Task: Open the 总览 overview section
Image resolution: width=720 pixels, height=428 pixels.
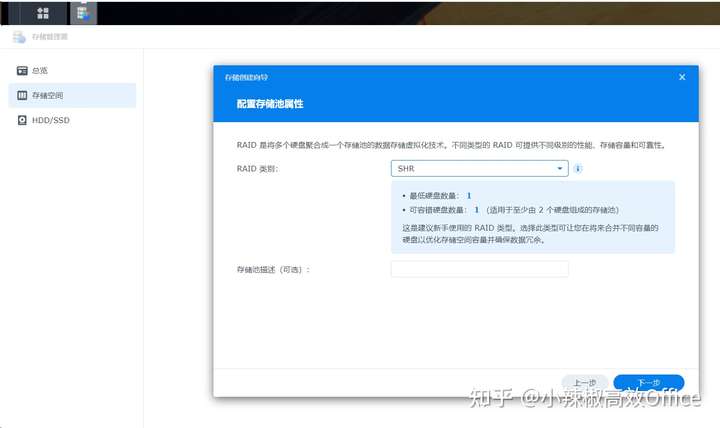Action: click(72, 71)
